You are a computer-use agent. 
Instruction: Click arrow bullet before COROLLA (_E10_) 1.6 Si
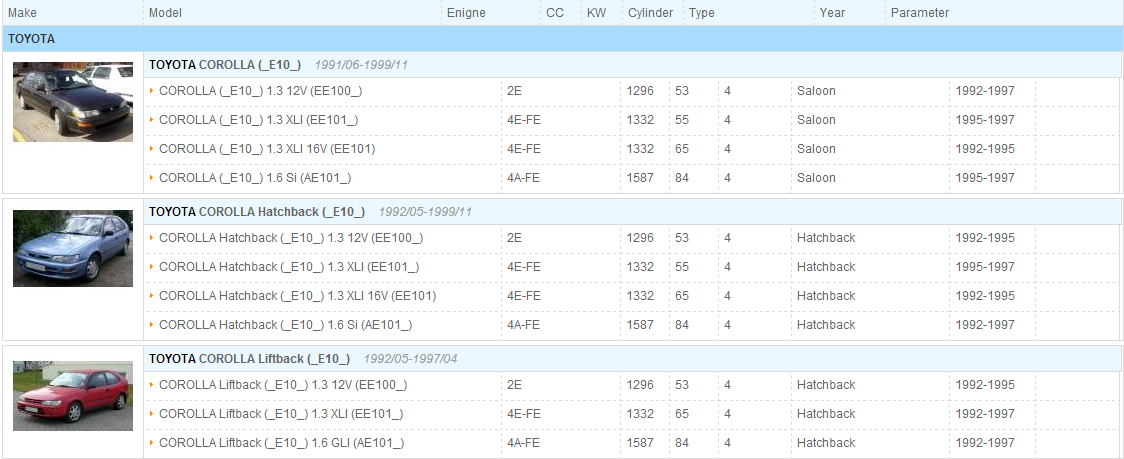tap(152, 177)
